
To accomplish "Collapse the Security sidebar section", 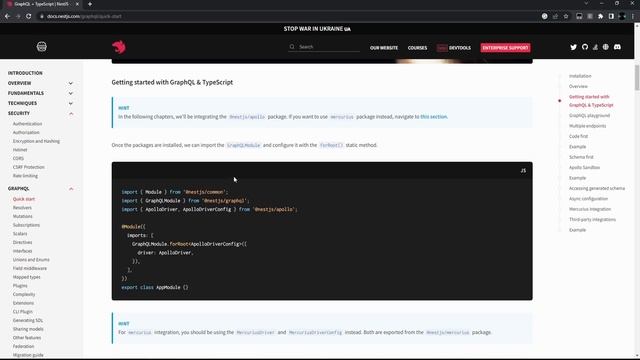I will (x=71, y=113).
